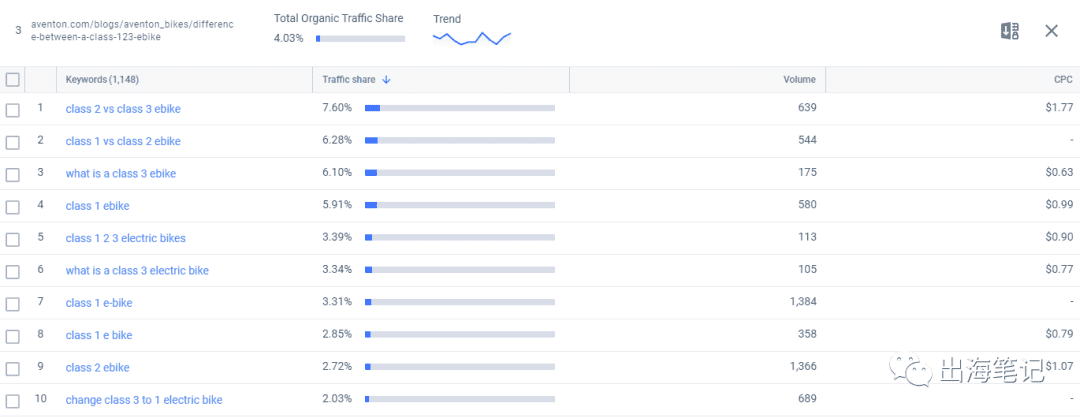Sort table by CPC column
This screenshot has height=418, width=1080.
1062,80
